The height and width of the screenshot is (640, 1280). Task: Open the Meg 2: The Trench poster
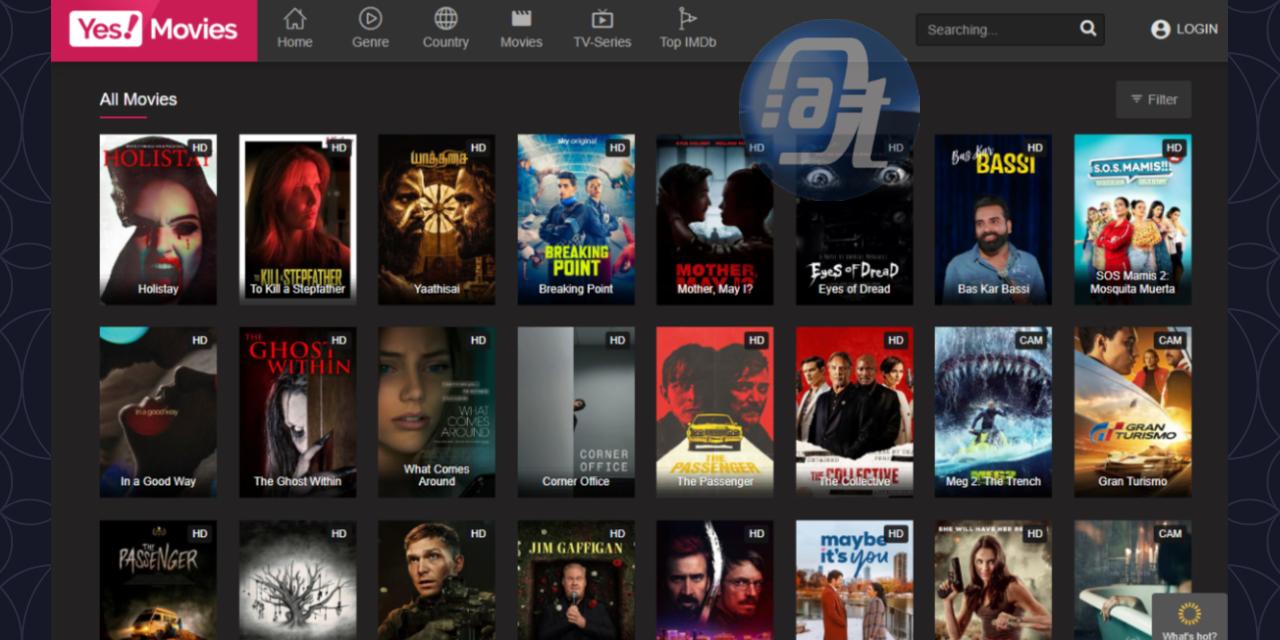click(993, 412)
